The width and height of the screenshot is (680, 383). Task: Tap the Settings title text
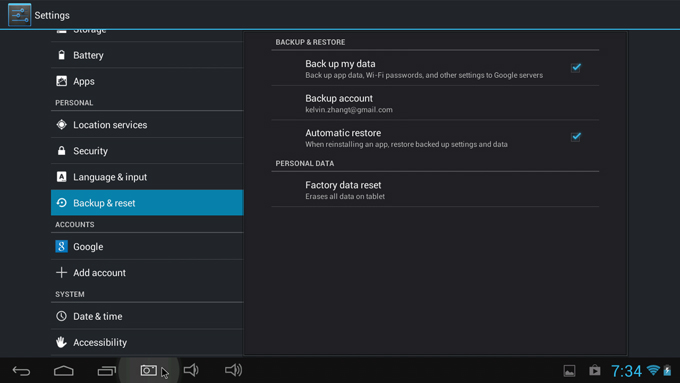(52, 16)
